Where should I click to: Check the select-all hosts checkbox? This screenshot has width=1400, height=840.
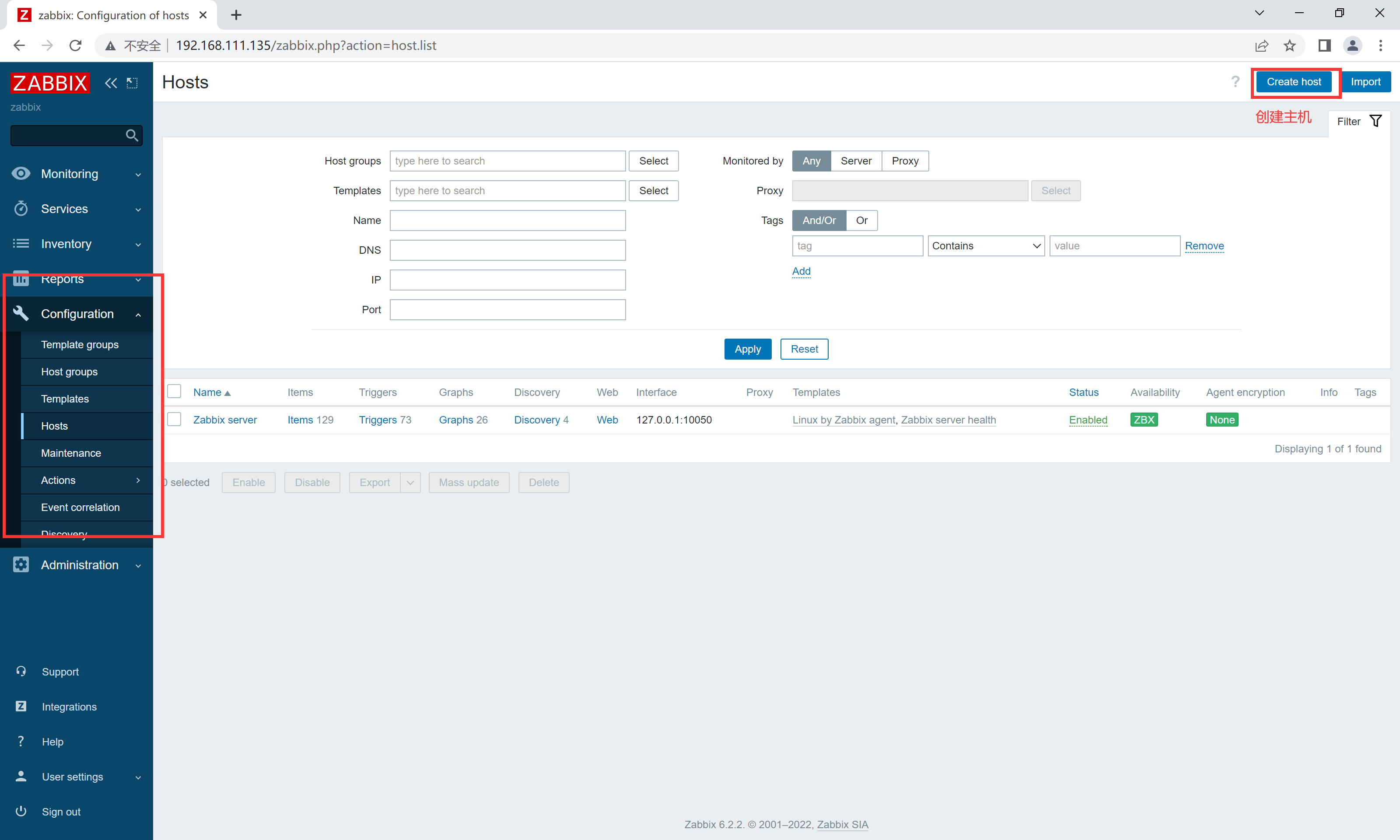click(174, 391)
